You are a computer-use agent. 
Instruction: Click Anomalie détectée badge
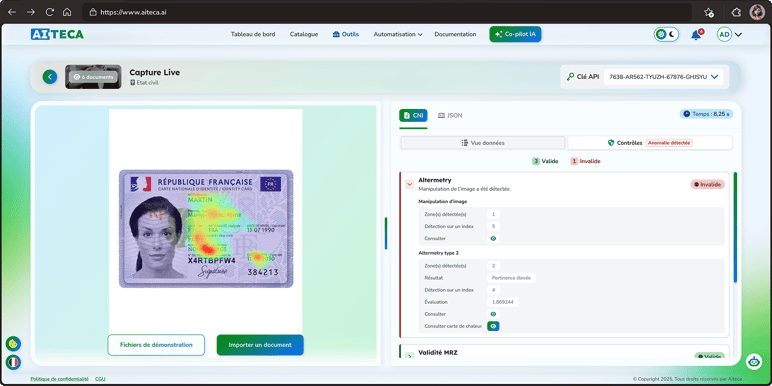coord(669,143)
